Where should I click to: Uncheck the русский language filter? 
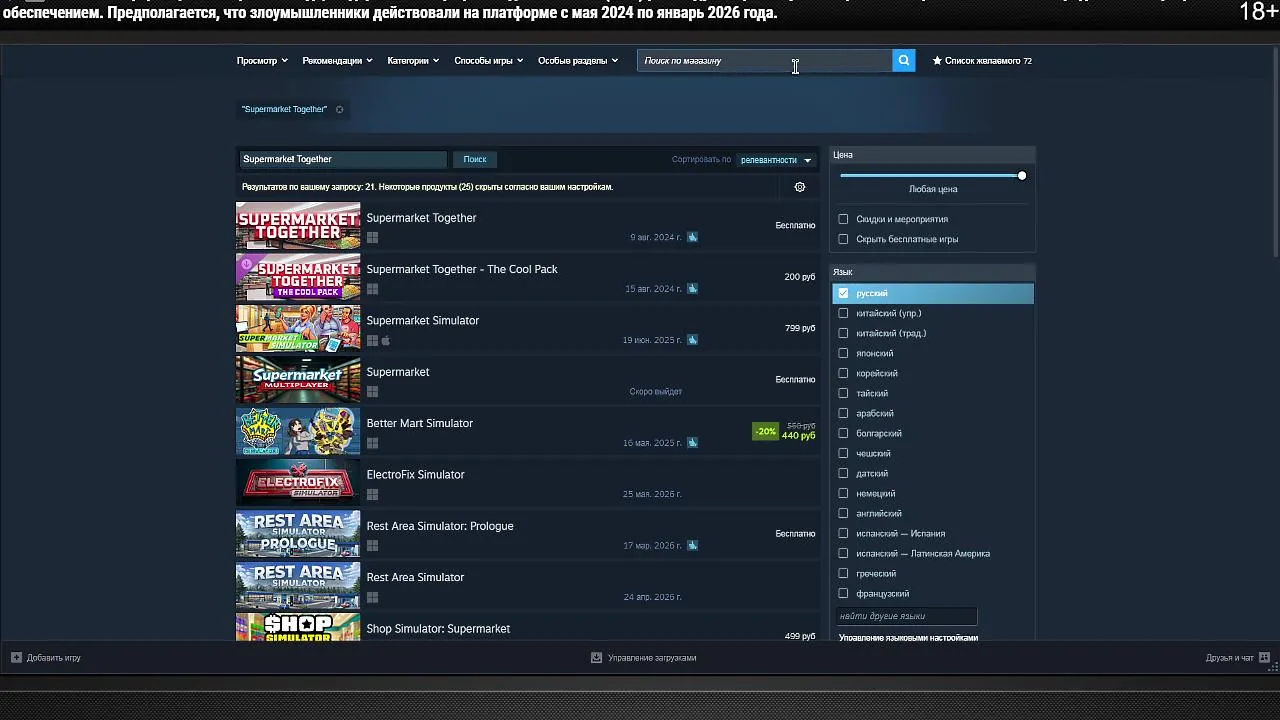(x=843, y=293)
